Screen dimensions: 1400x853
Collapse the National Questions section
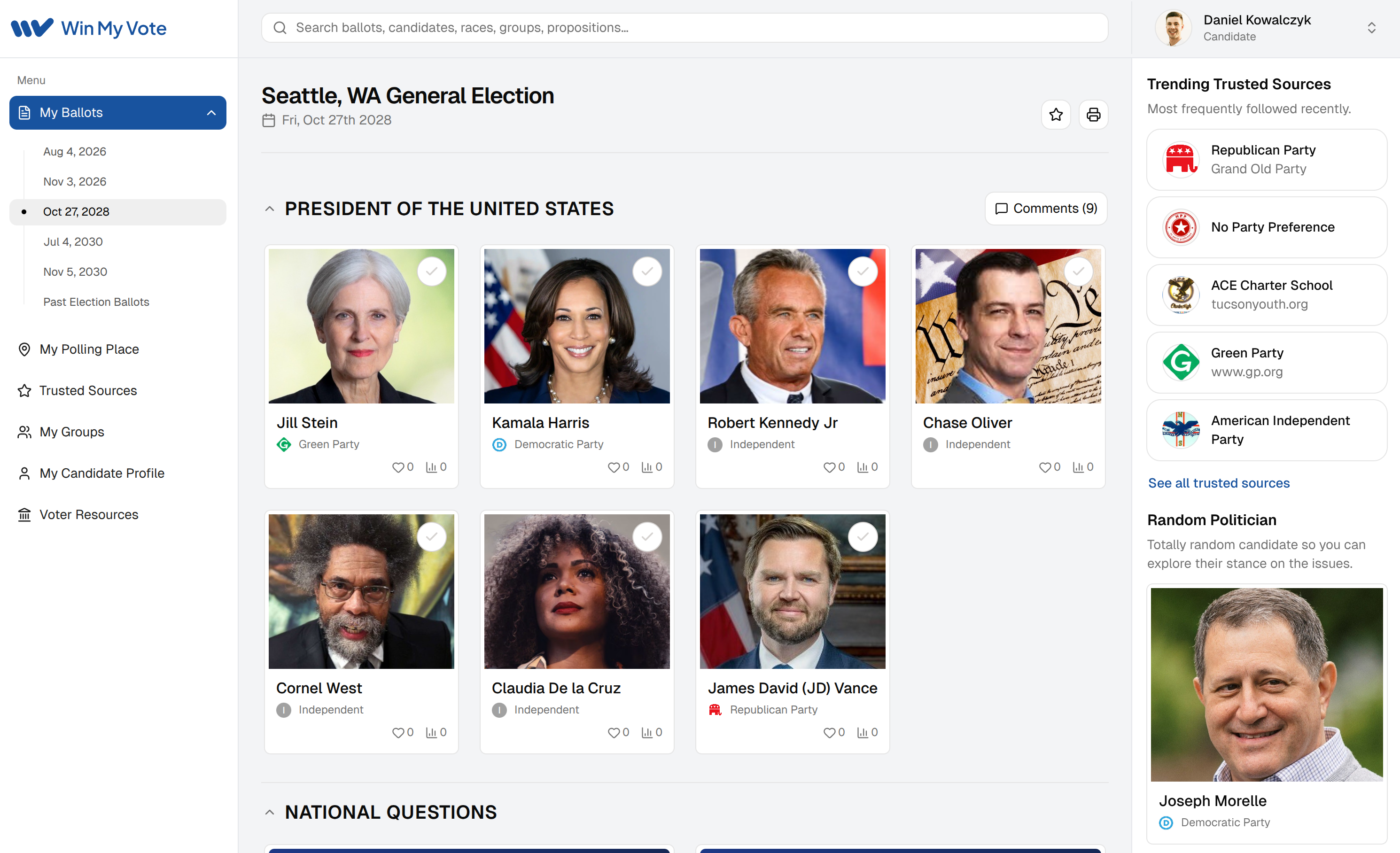(270, 812)
